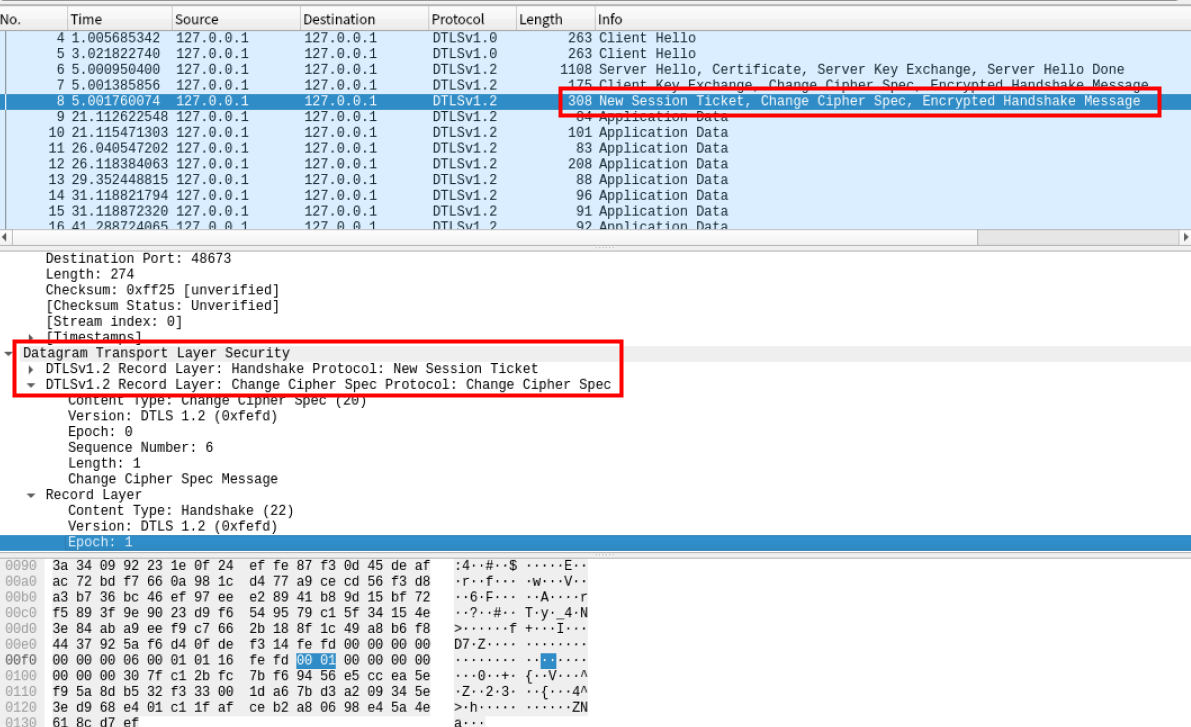The width and height of the screenshot is (1191, 727).
Task: Select the Checksum: 0xff25 [unverified] line
Action: coord(163,290)
